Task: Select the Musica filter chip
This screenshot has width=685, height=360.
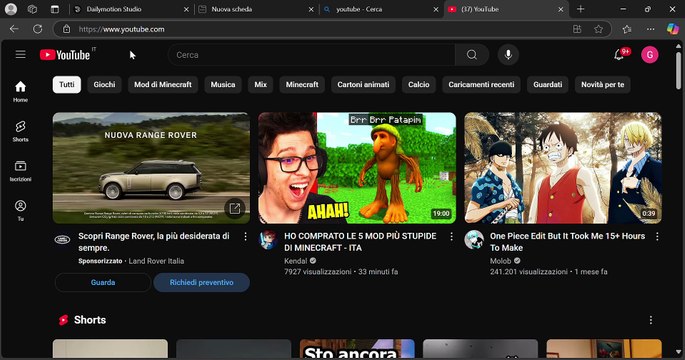Action: click(223, 84)
